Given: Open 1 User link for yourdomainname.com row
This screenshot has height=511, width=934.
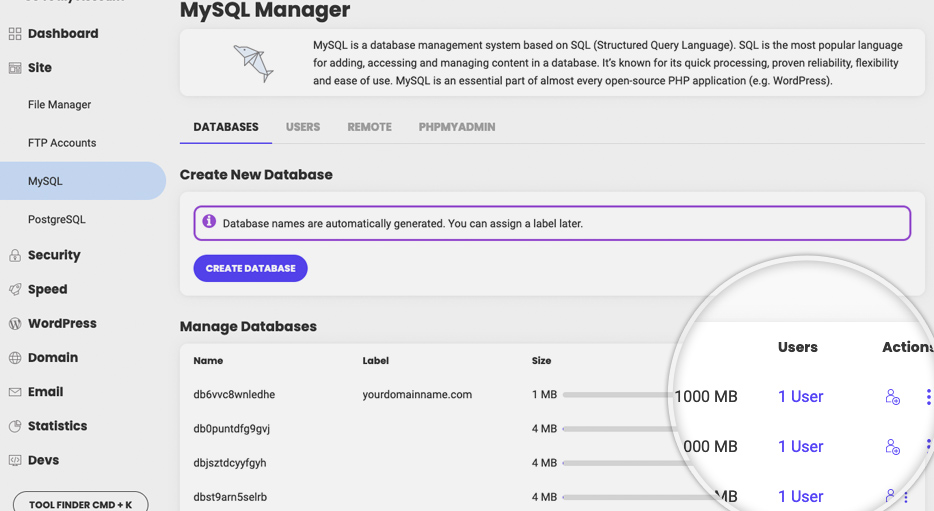Looking at the screenshot, I should pyautogui.click(x=801, y=397).
